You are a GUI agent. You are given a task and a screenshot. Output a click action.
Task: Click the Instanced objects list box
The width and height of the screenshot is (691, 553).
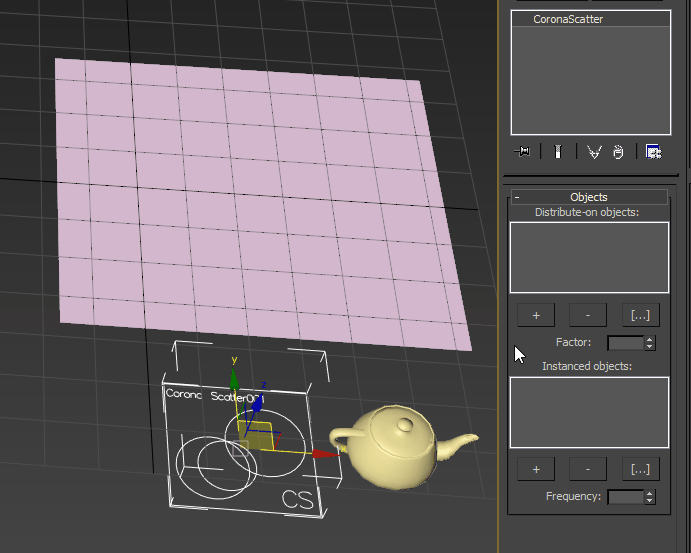coord(589,412)
